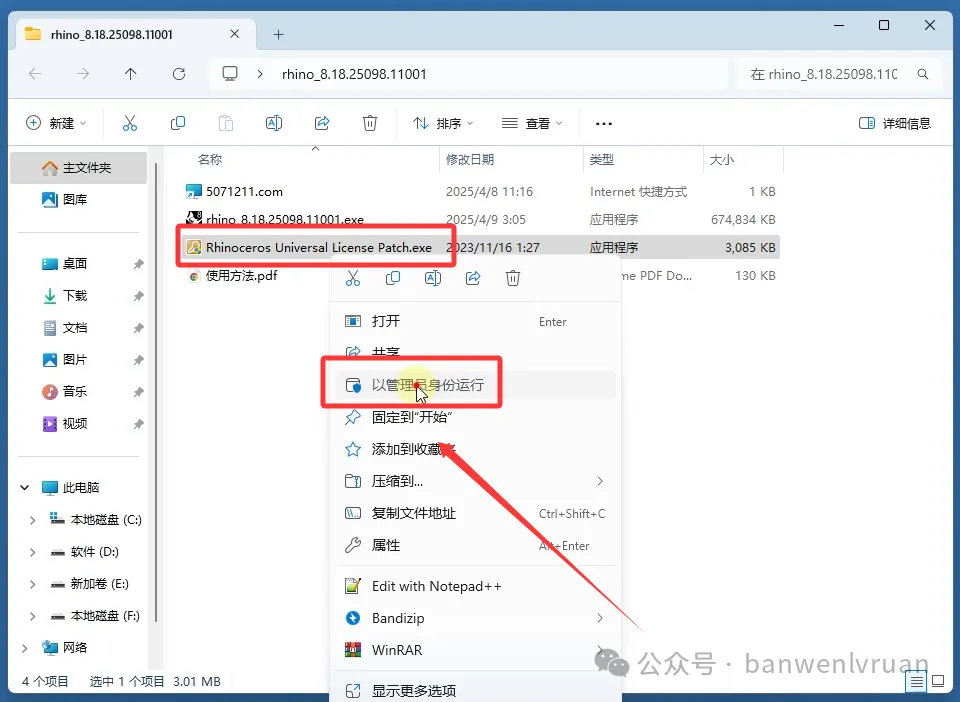
Task: Sort by the 类型 column header
Action: tap(601, 160)
